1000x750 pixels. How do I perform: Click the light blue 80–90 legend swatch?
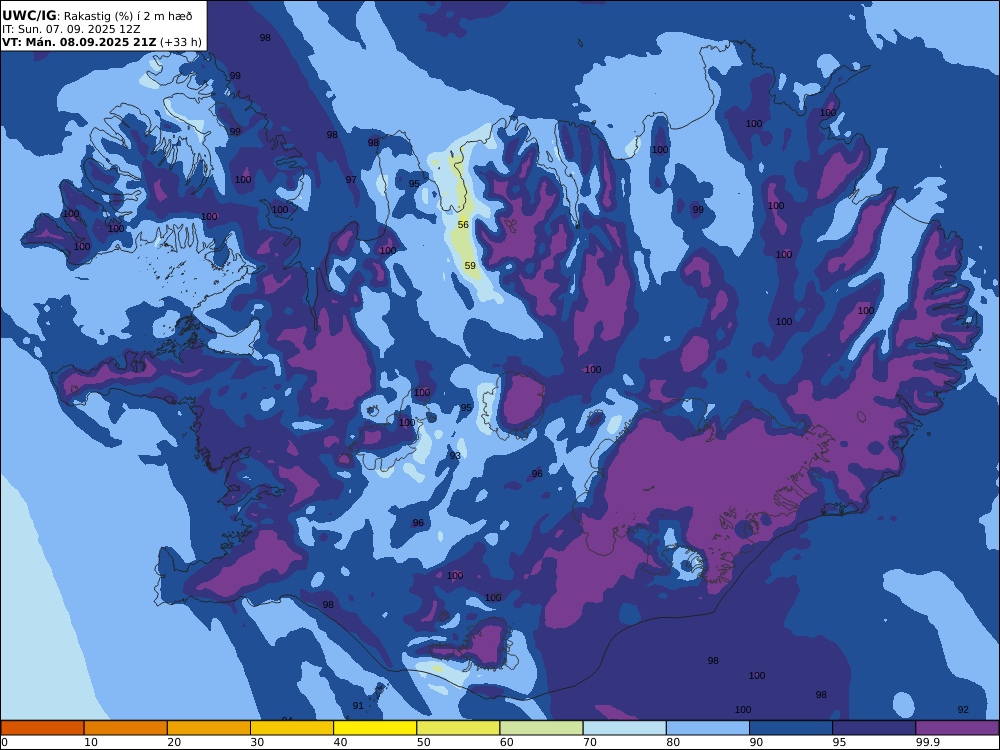[x=708, y=728]
